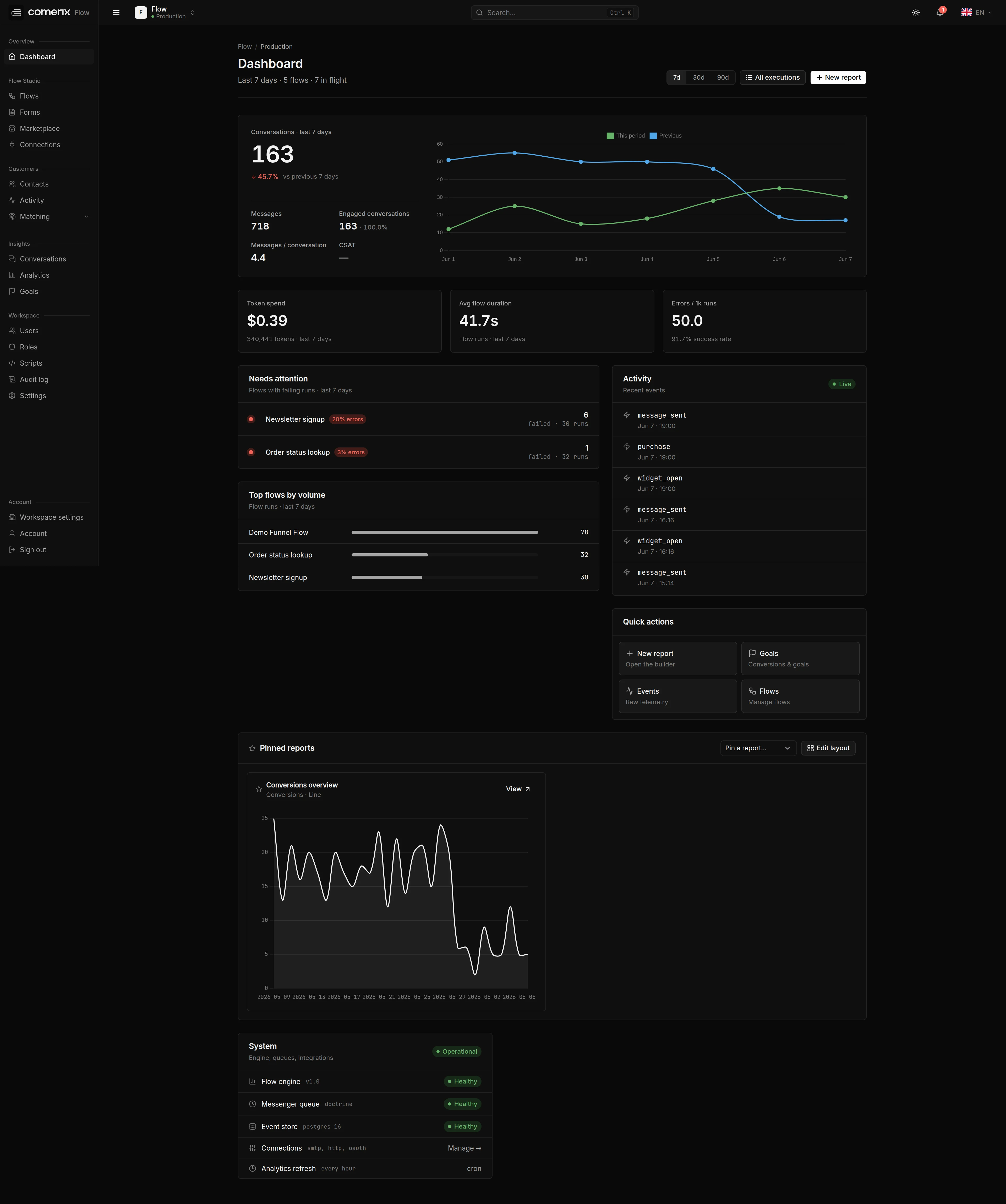Open Contacts in the sidebar
Viewport: 1006px width, 1204px height.
pyautogui.click(x=49, y=184)
